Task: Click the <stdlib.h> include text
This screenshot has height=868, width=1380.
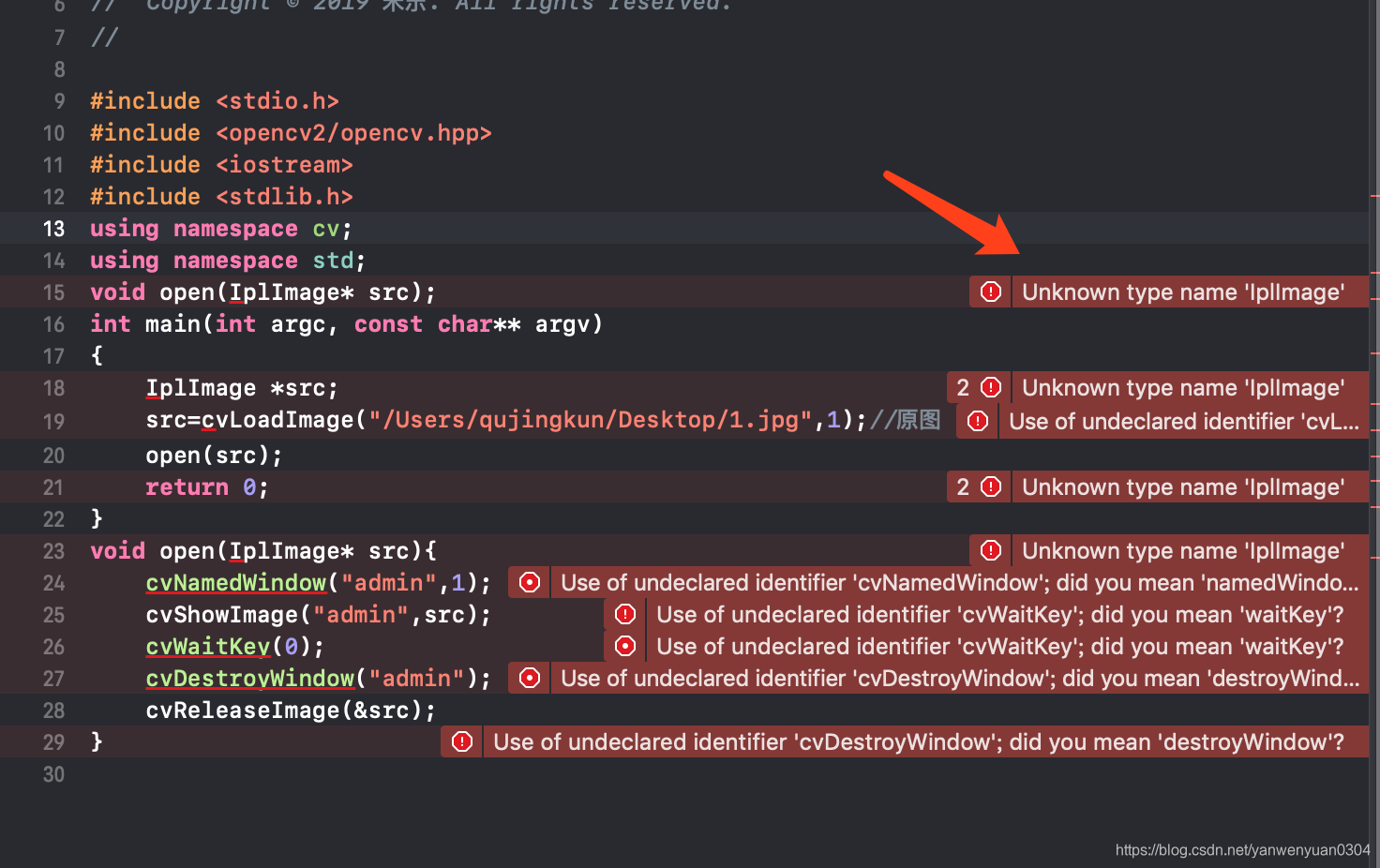Action: coord(284,197)
